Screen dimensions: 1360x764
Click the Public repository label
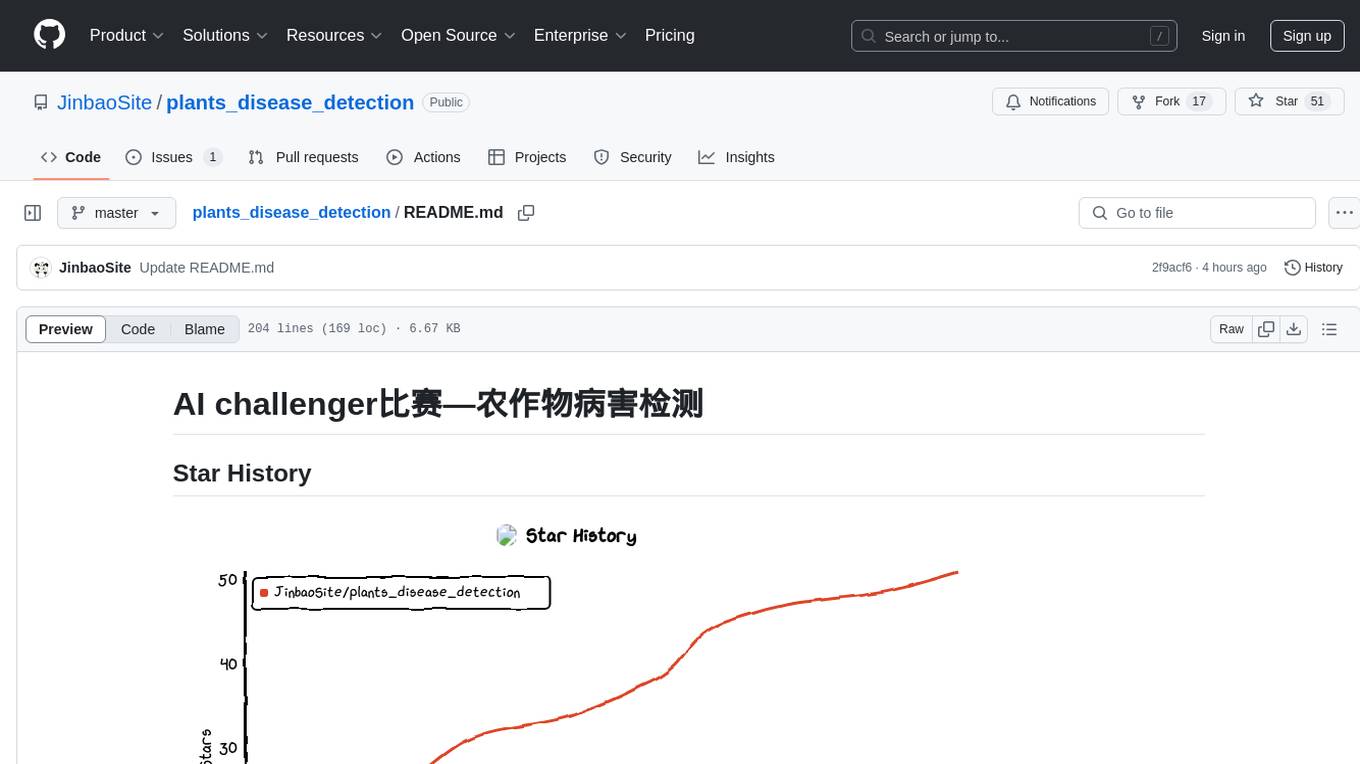click(x=446, y=102)
